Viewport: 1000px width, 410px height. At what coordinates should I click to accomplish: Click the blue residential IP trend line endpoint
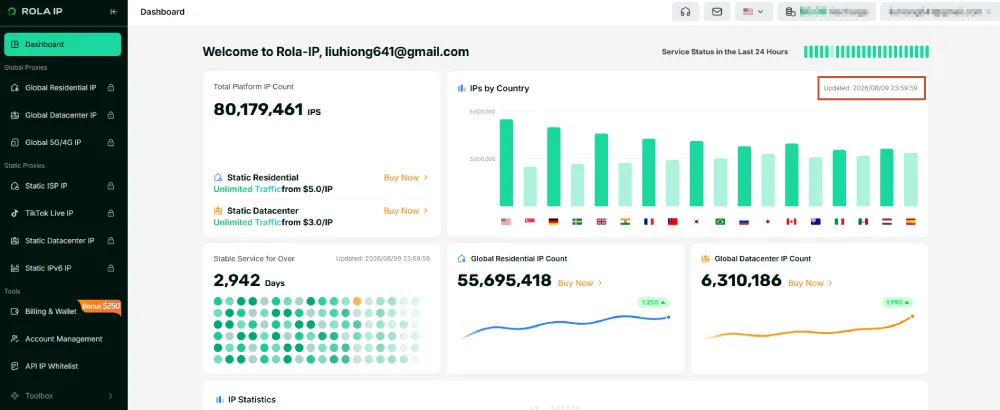click(668, 317)
